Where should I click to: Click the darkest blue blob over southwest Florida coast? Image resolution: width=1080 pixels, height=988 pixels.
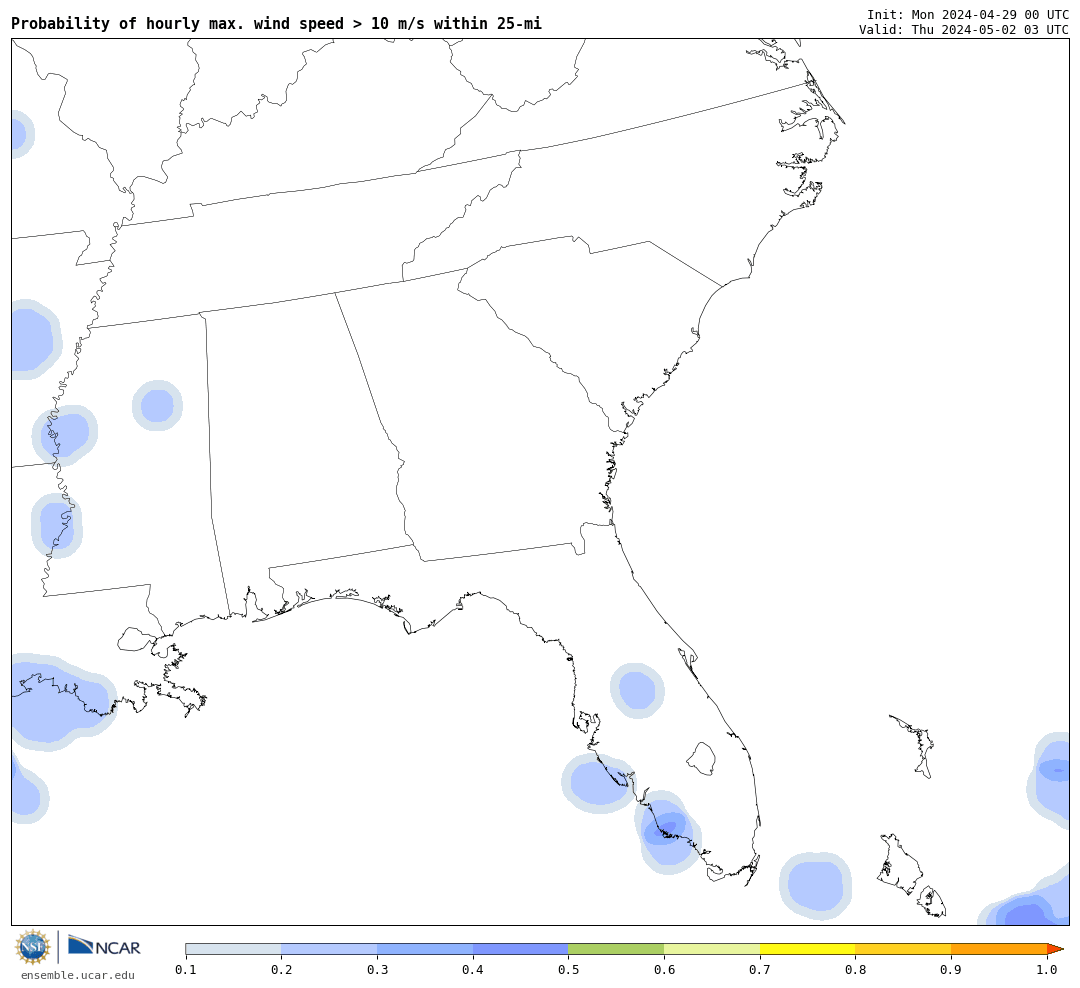(x=668, y=832)
